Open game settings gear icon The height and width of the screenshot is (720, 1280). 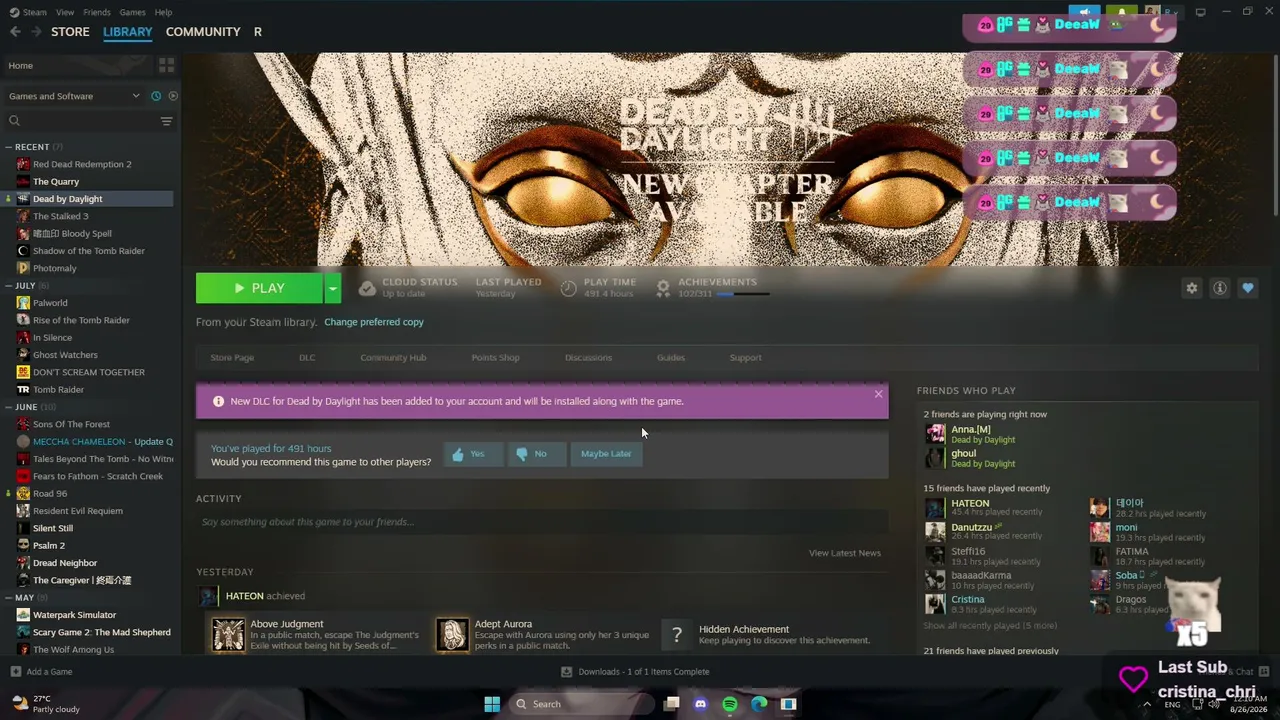pyautogui.click(x=1191, y=288)
